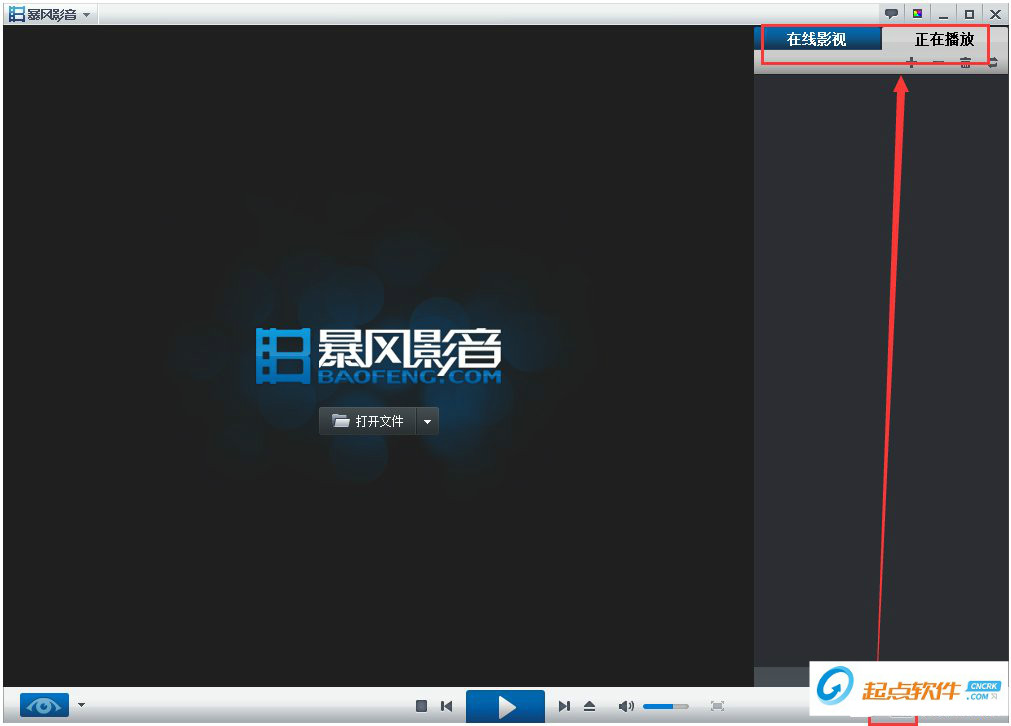This screenshot has width=1011, height=726.
Task: Close the 暴风影音 window
Action: (995, 14)
